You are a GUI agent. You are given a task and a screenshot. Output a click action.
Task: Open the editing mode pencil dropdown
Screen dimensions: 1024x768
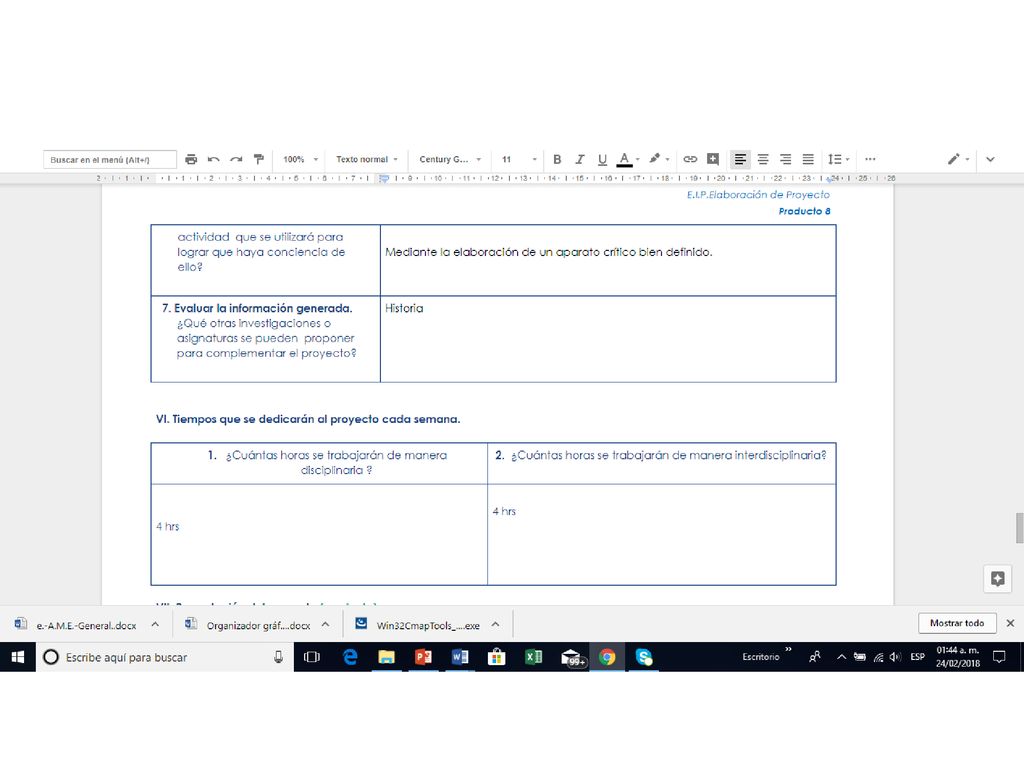tap(958, 159)
